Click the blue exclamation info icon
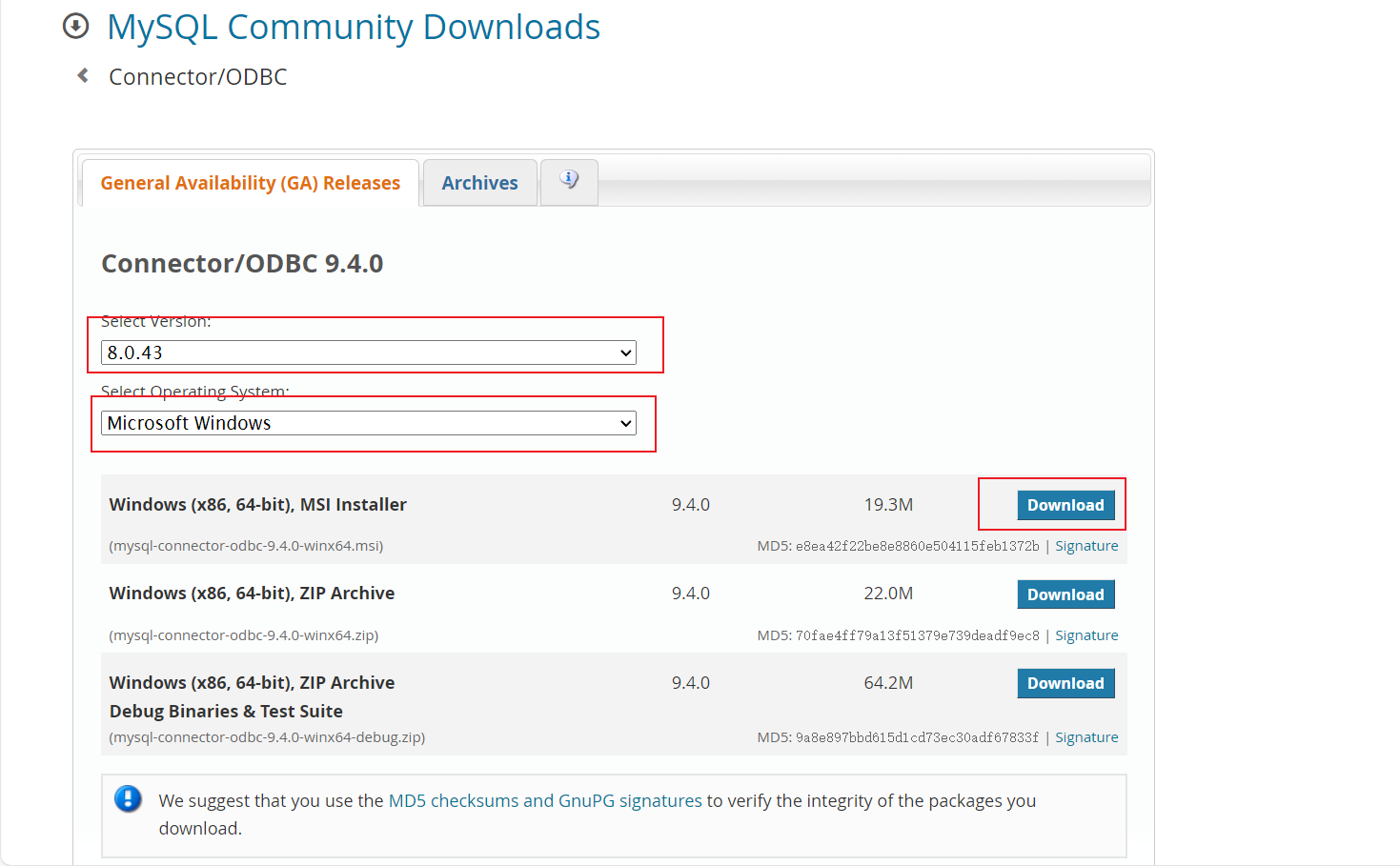This screenshot has width=1400, height=866. (x=128, y=798)
